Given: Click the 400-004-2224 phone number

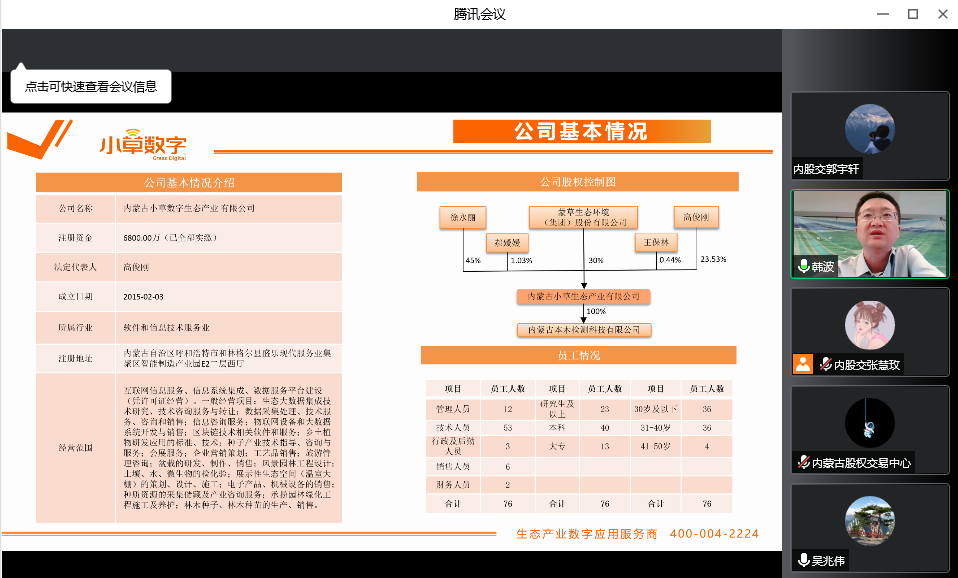Looking at the screenshot, I should click(714, 533).
